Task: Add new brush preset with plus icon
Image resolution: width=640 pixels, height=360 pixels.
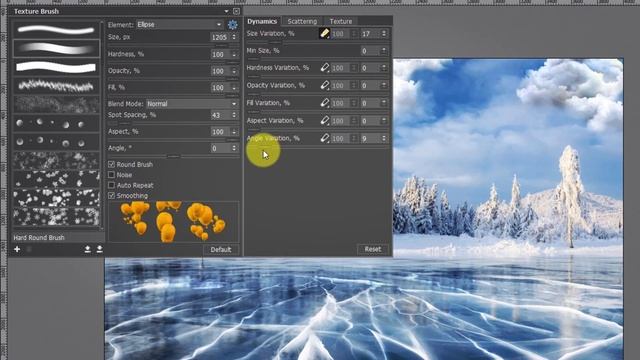Action: (x=17, y=249)
